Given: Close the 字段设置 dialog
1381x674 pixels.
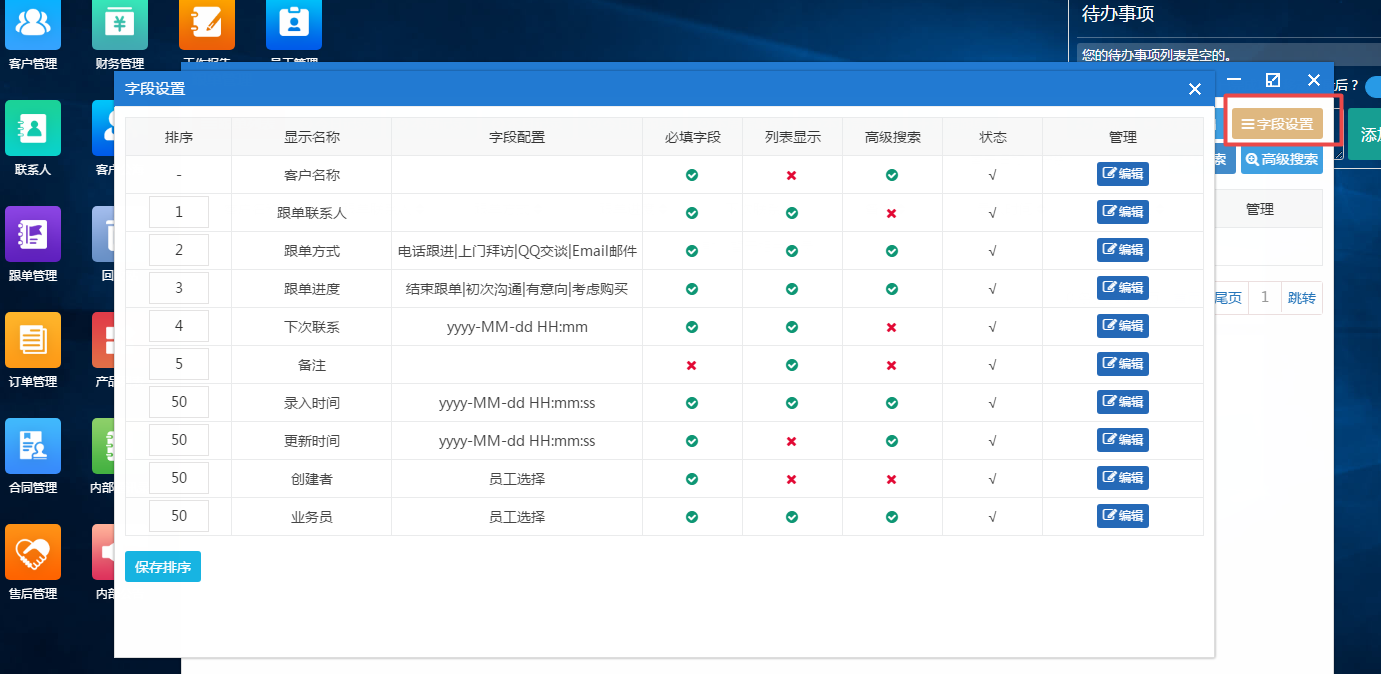Looking at the screenshot, I should (x=1194, y=89).
